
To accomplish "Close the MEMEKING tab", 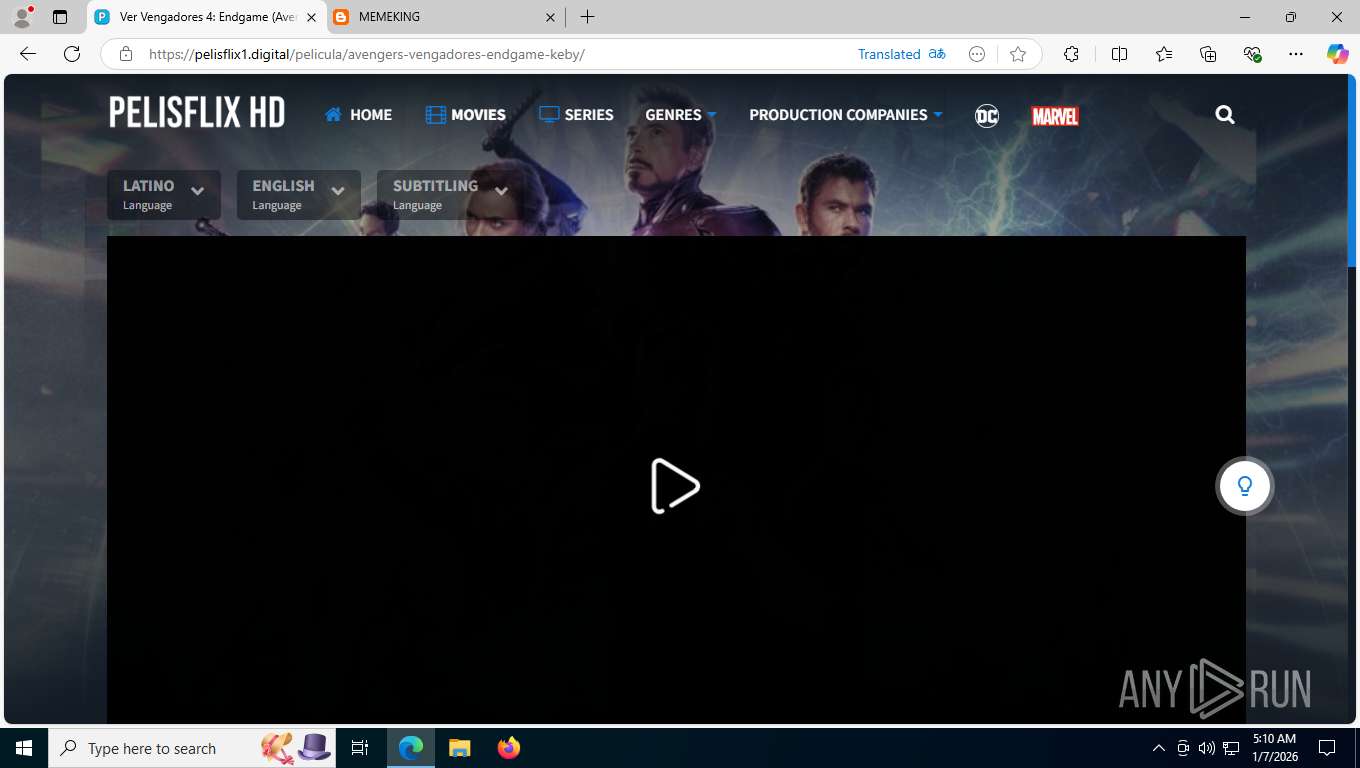I will tap(549, 17).
